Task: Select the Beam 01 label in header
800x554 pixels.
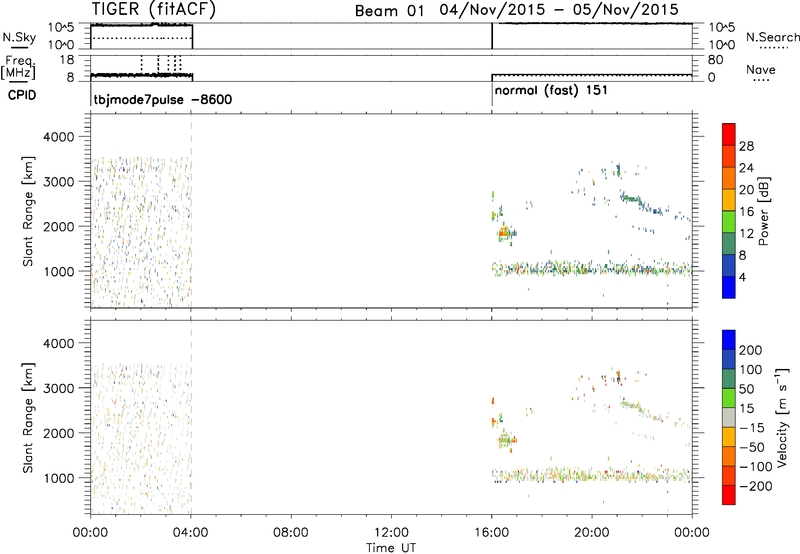Action: point(389,11)
